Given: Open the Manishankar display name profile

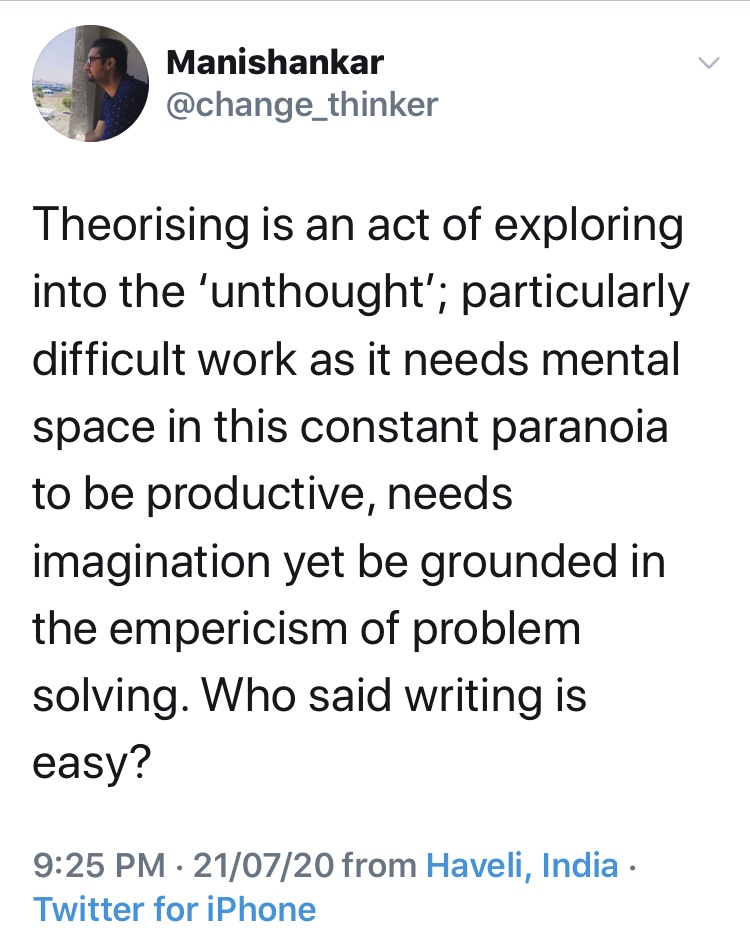Looking at the screenshot, I should [276, 61].
